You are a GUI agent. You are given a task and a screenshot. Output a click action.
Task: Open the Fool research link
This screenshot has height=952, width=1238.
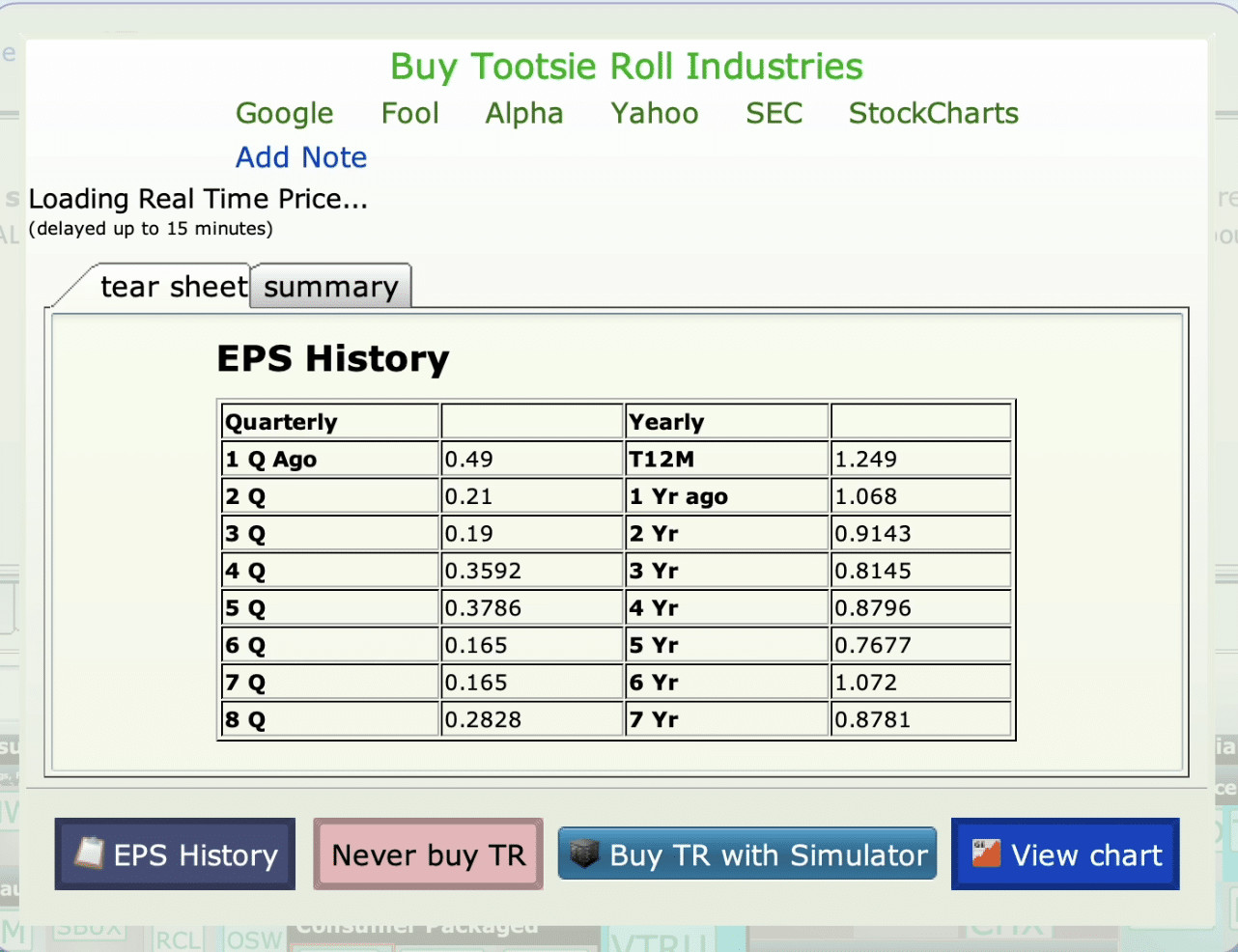click(410, 114)
